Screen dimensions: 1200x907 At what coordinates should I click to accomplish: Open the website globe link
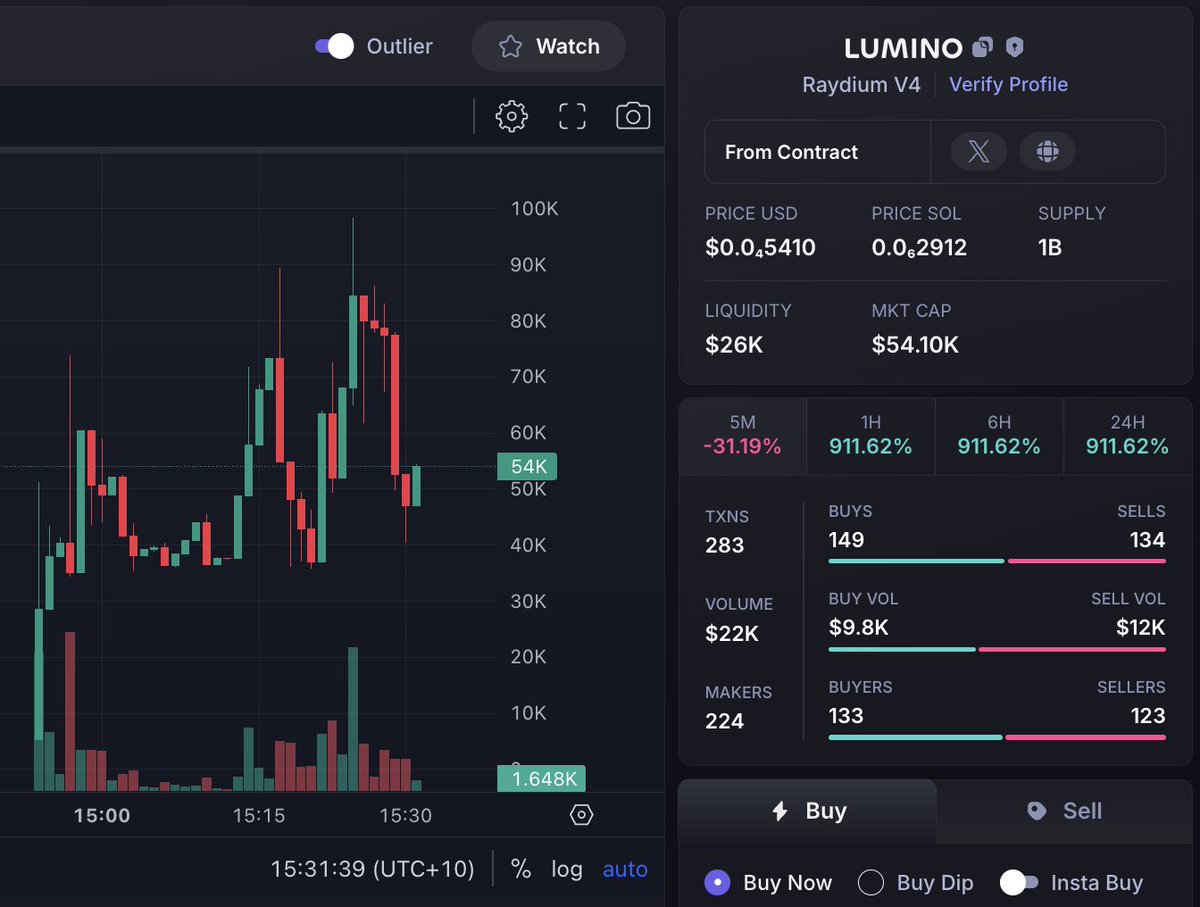pos(1047,152)
